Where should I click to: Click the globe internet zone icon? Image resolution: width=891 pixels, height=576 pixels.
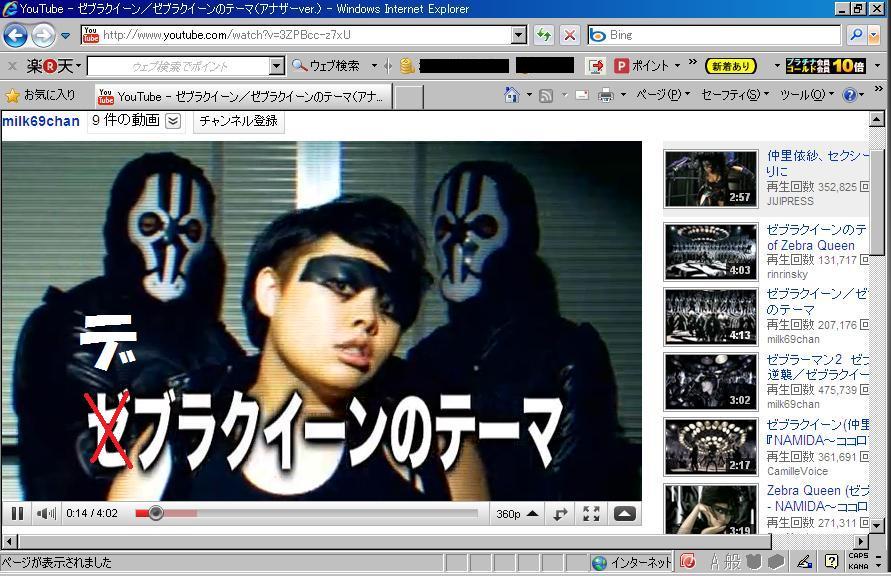(x=599, y=563)
